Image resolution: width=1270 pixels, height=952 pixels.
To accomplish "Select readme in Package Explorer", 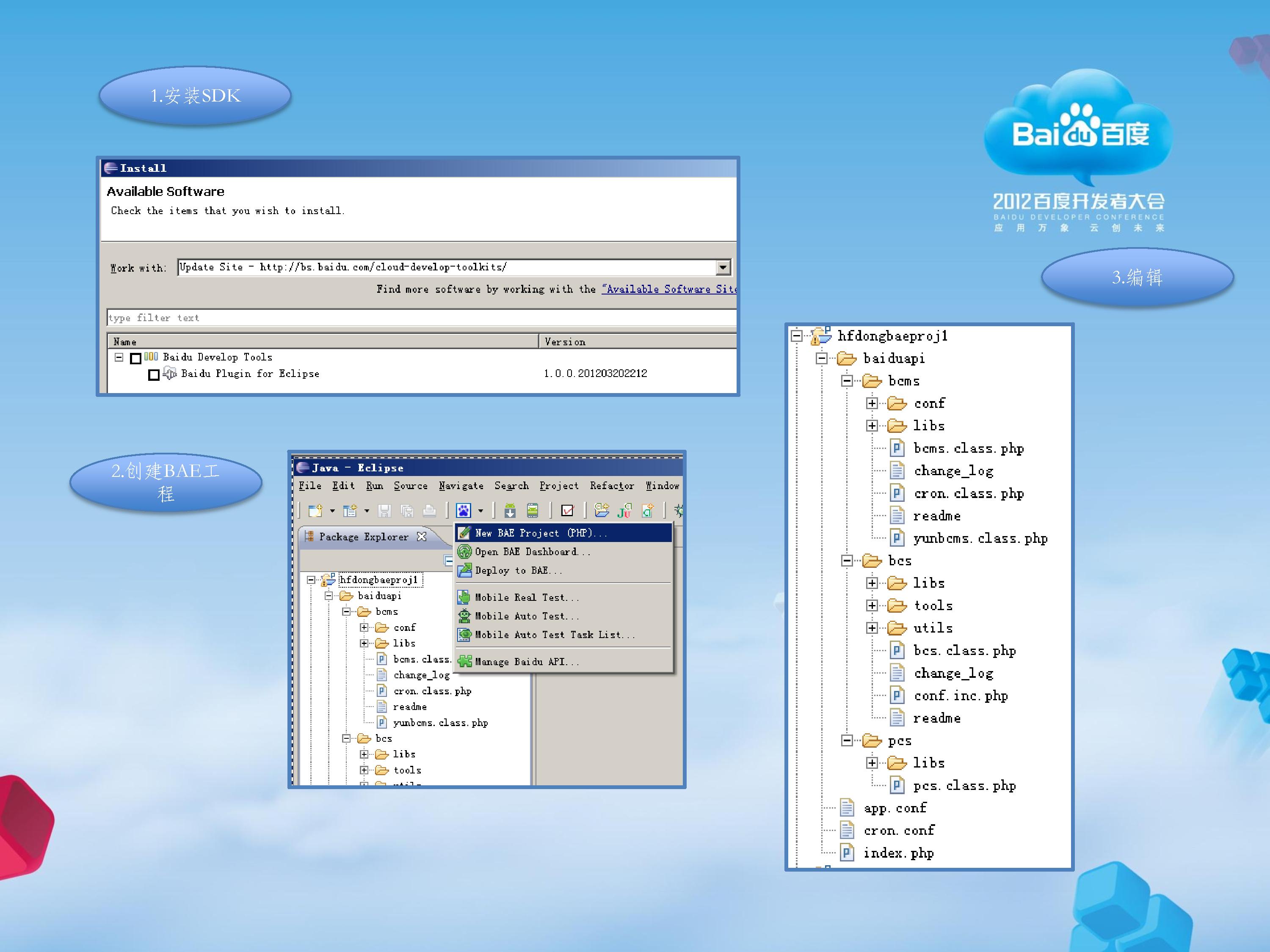I will (409, 707).
